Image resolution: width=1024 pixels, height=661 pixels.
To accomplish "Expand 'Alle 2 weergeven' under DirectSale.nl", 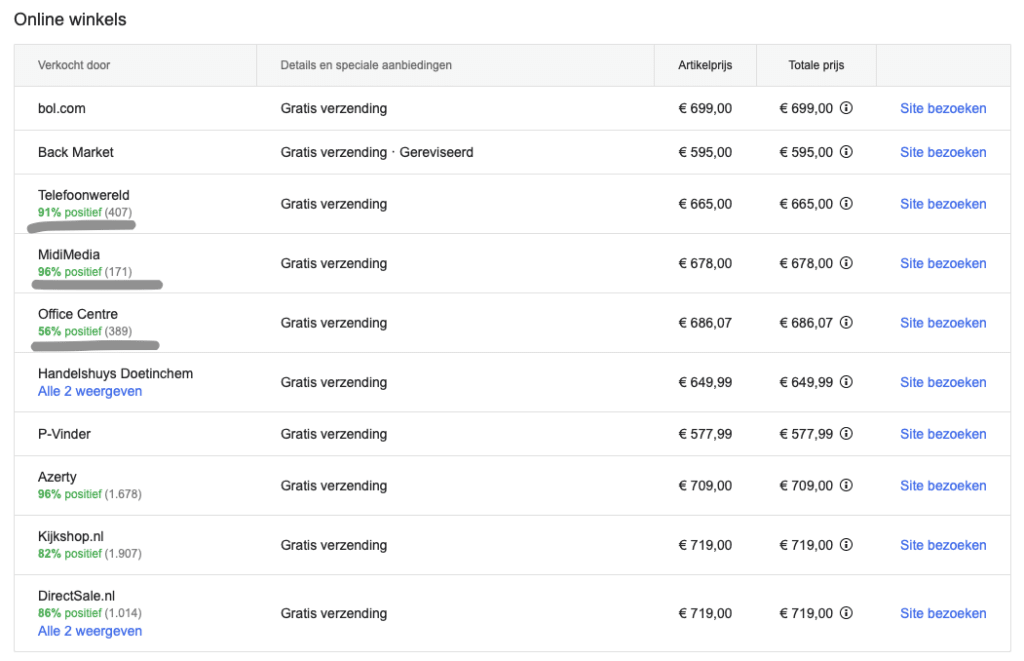I will click(90, 632).
